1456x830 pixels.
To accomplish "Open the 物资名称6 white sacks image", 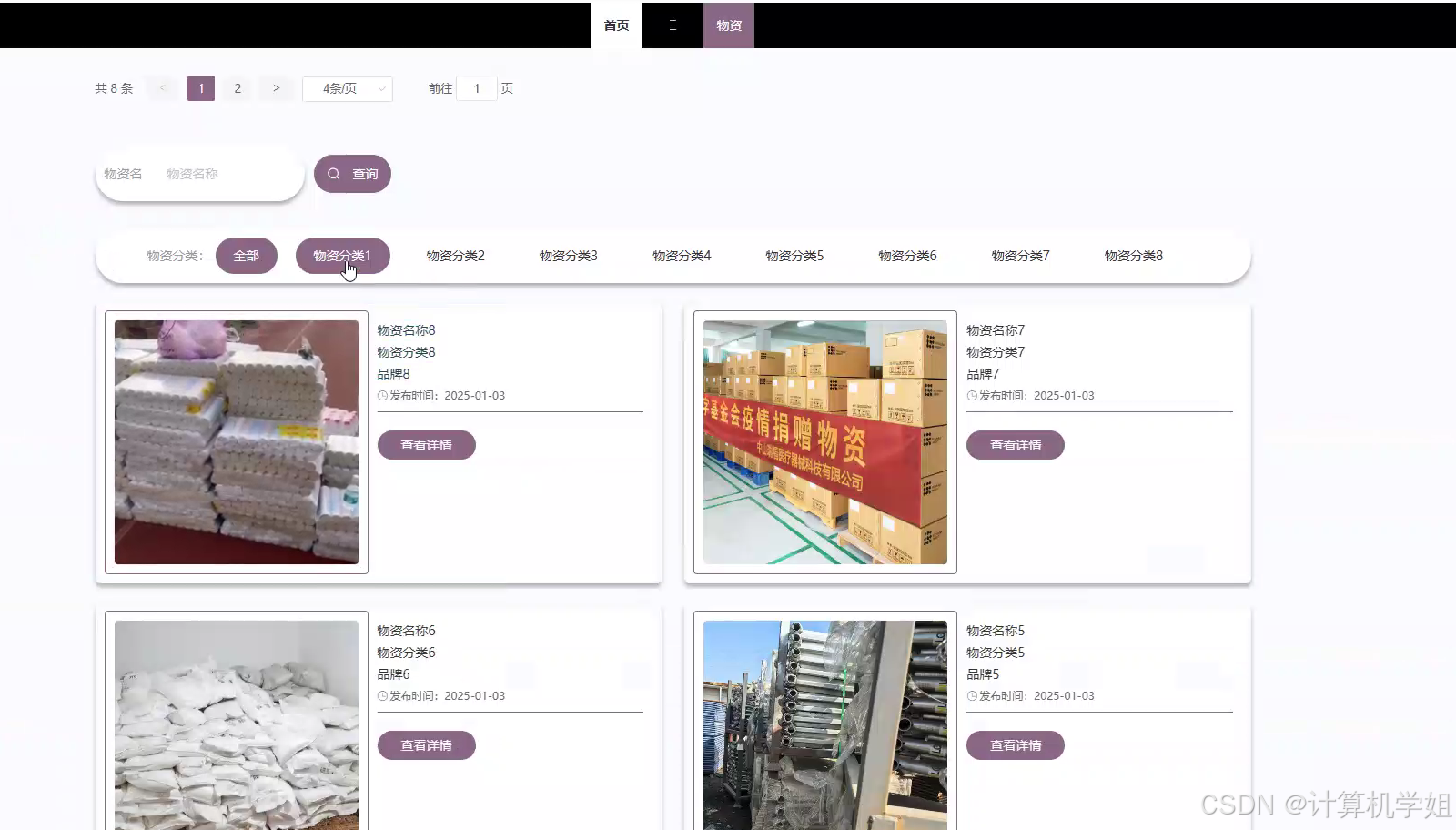I will coord(237,725).
